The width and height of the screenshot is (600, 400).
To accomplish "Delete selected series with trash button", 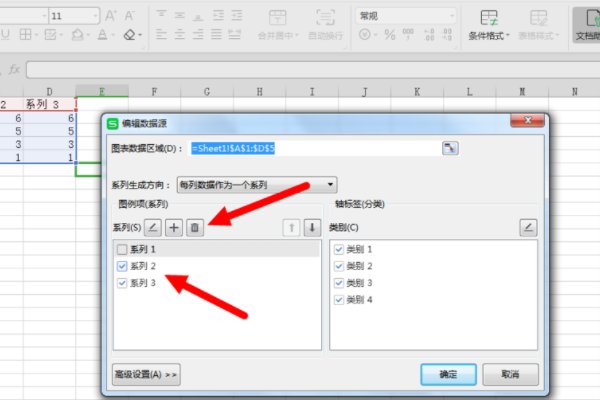I will point(195,228).
